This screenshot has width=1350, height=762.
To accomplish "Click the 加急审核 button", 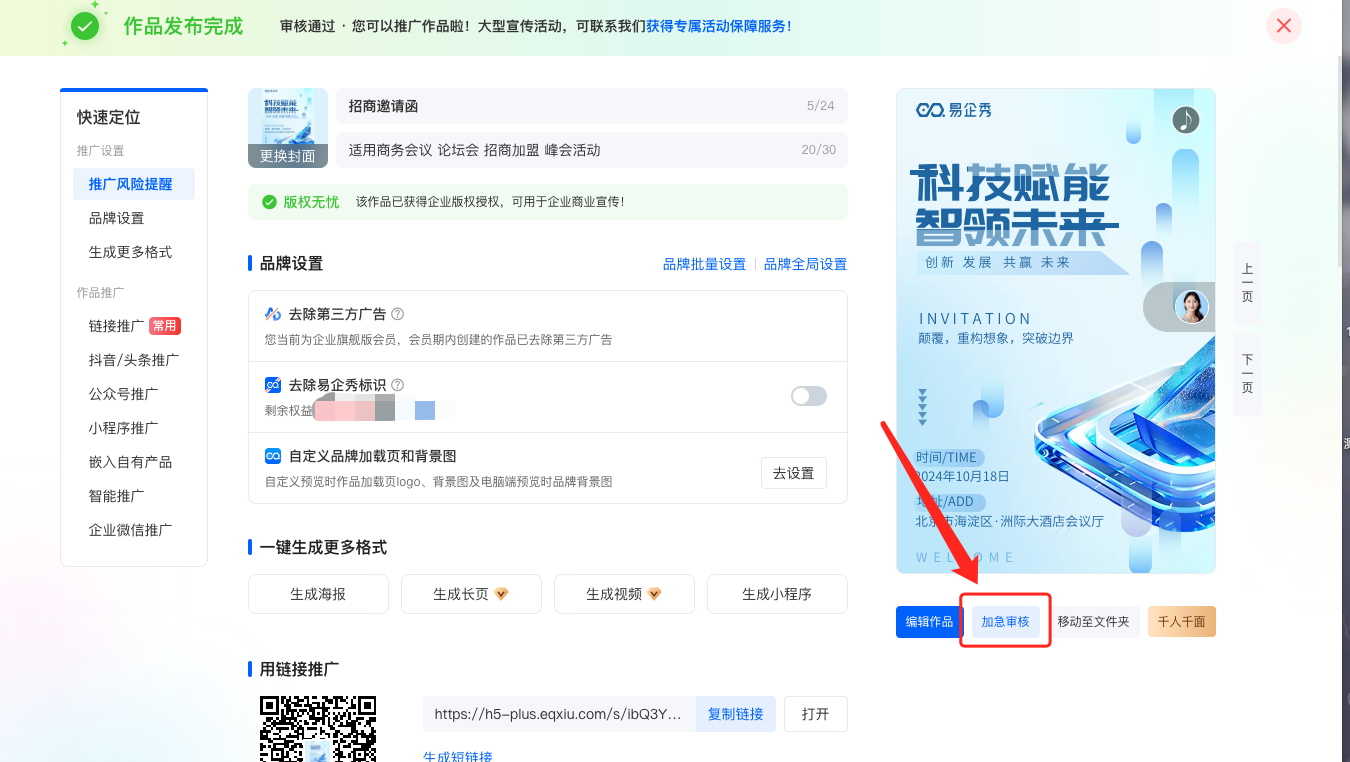I will [1005, 622].
